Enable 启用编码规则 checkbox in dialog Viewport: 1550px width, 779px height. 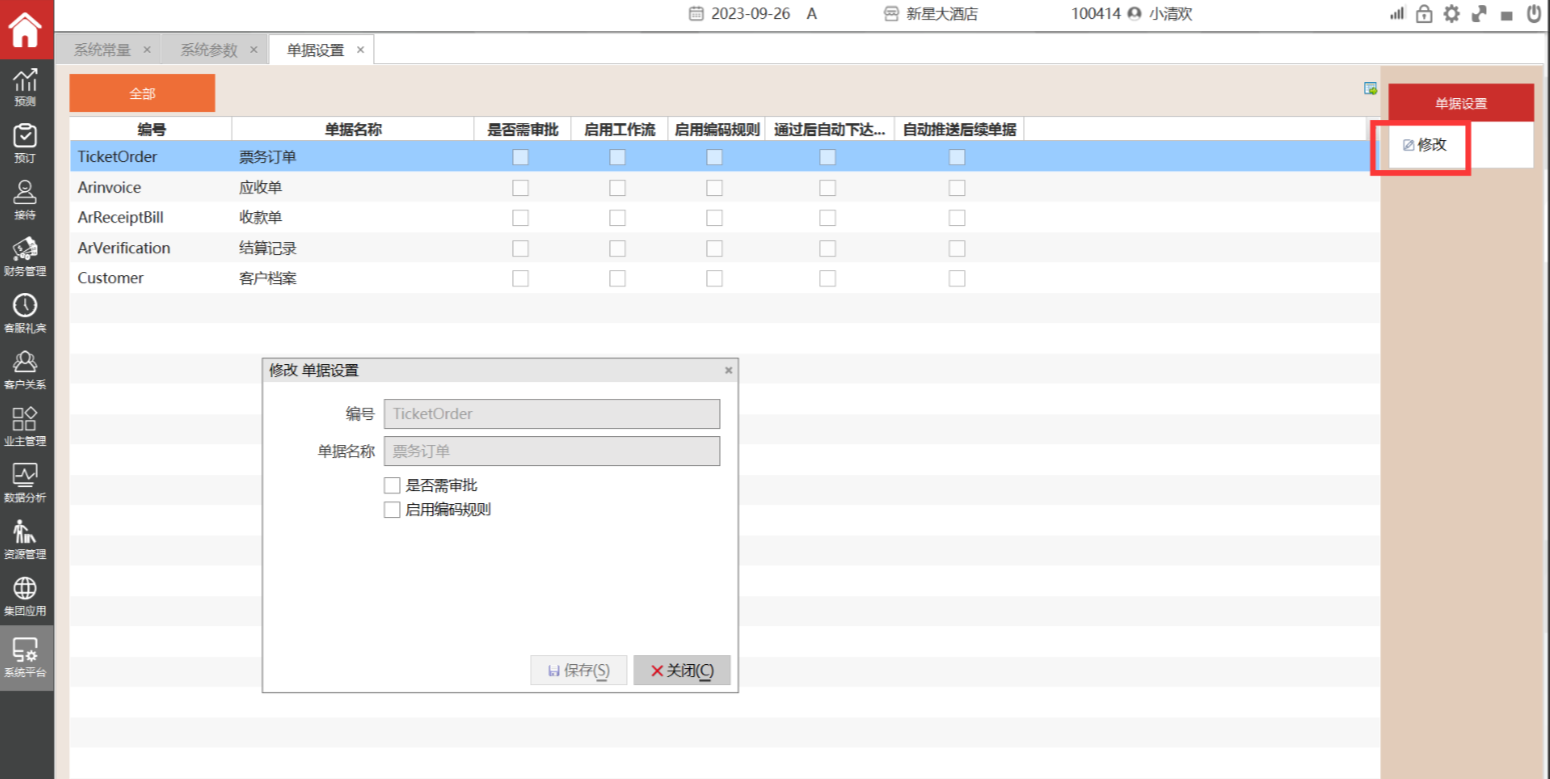click(392, 510)
